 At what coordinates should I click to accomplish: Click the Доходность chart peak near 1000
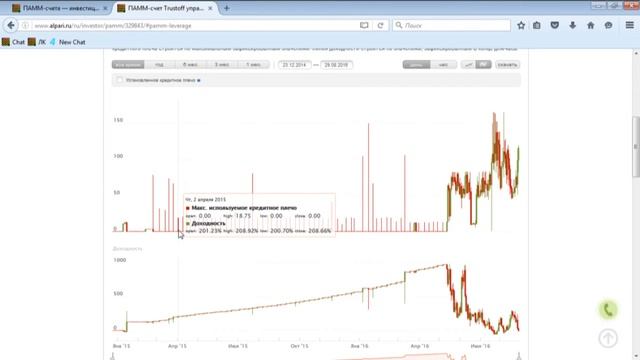(446, 265)
